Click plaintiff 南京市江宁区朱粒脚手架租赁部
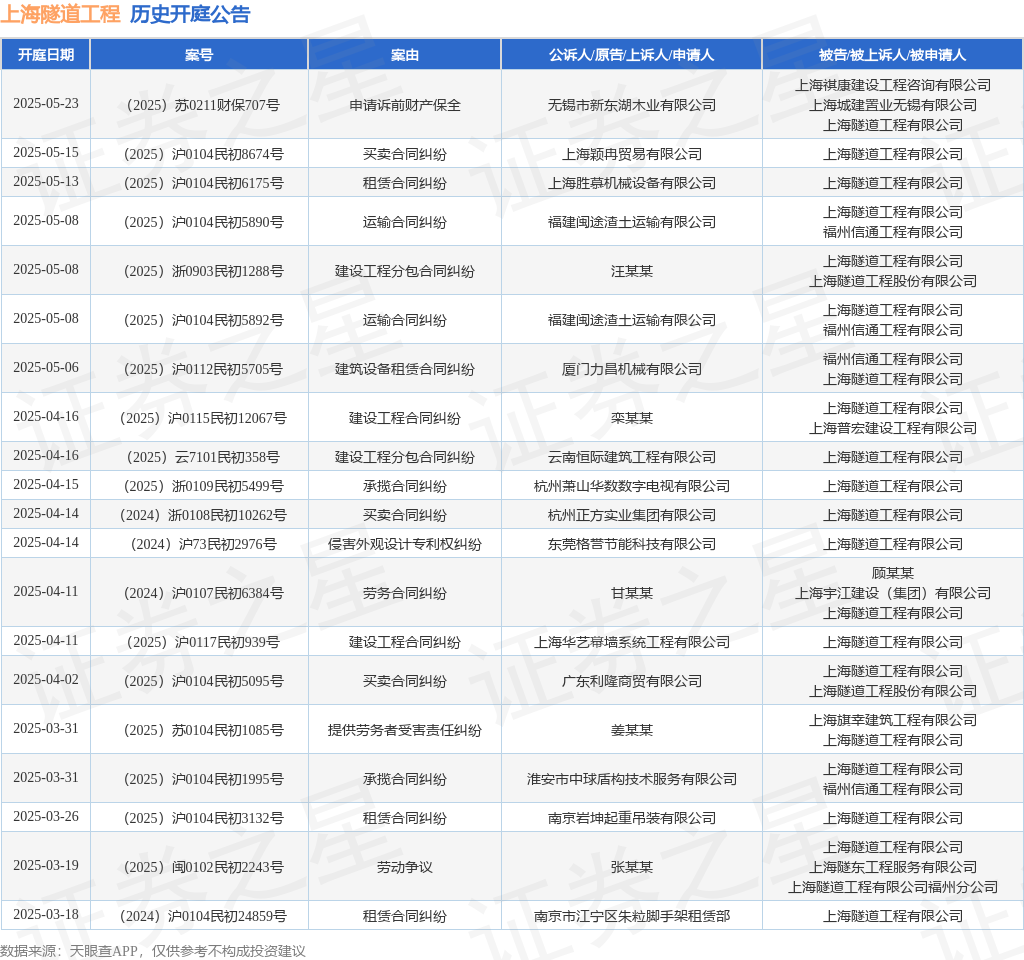Image resolution: width=1024 pixels, height=960 pixels. (632, 916)
